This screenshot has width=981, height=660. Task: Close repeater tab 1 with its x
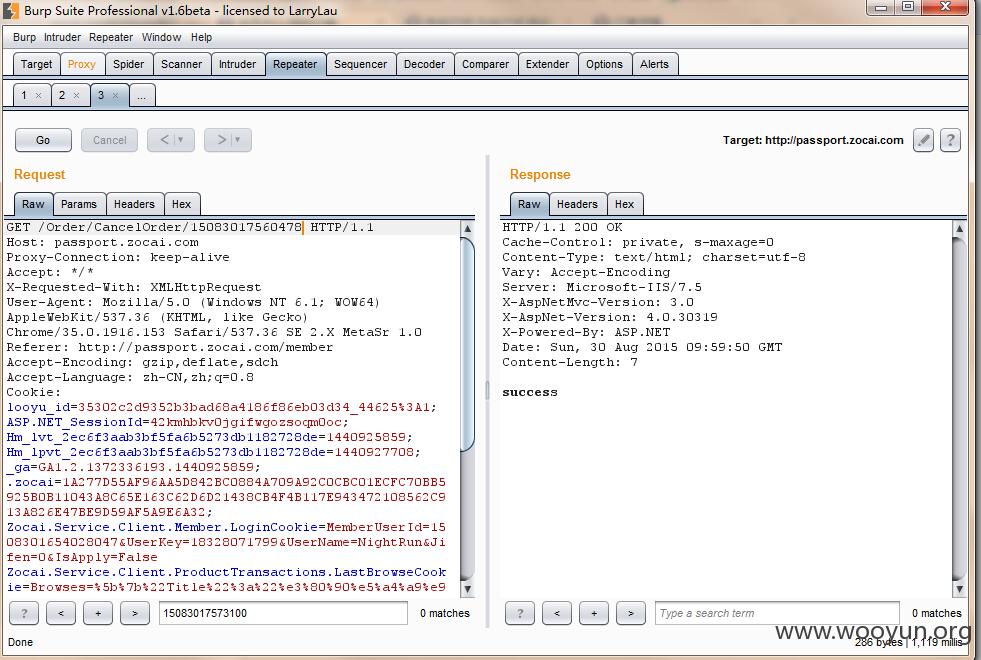click(39, 96)
